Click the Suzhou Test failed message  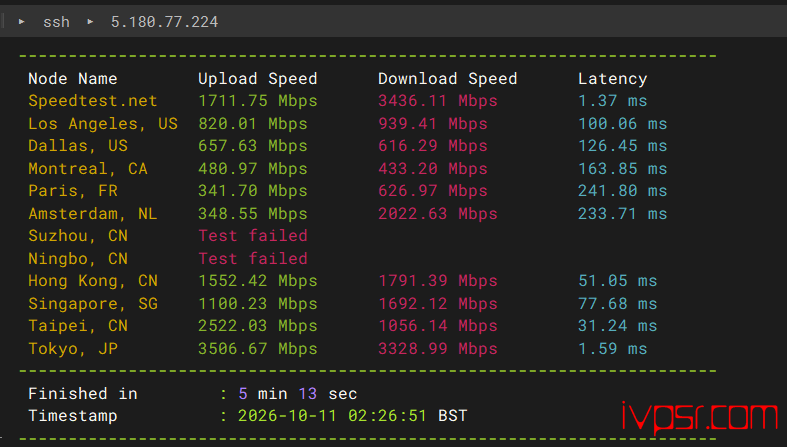tap(253, 236)
